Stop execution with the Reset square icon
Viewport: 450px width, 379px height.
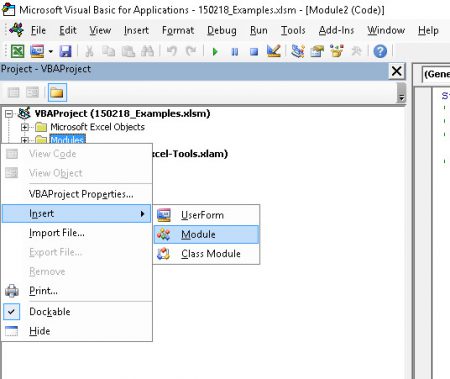point(254,51)
